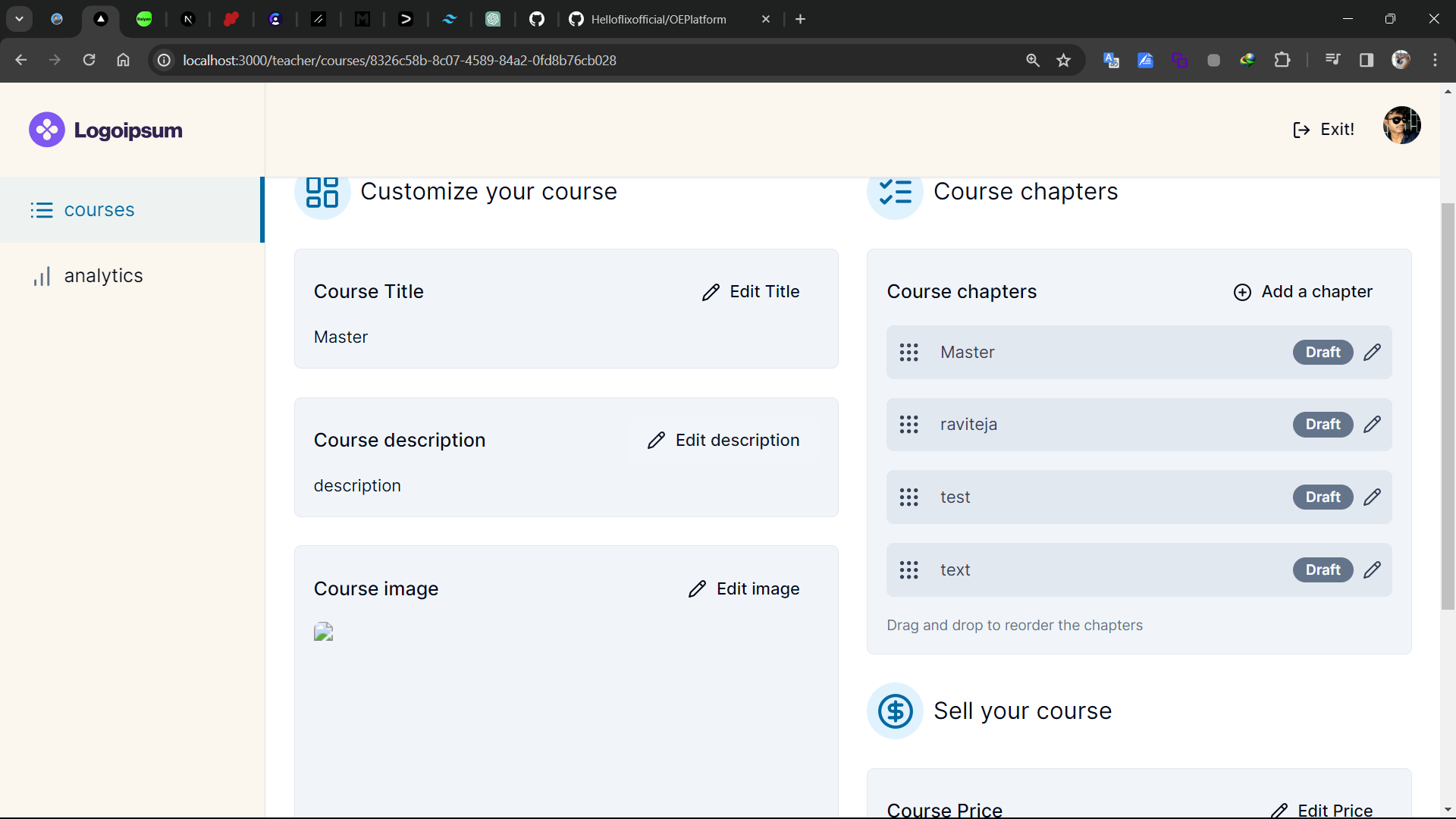1456x819 pixels.
Task: Edit the test chapter via pencil icon
Action: pyautogui.click(x=1372, y=497)
